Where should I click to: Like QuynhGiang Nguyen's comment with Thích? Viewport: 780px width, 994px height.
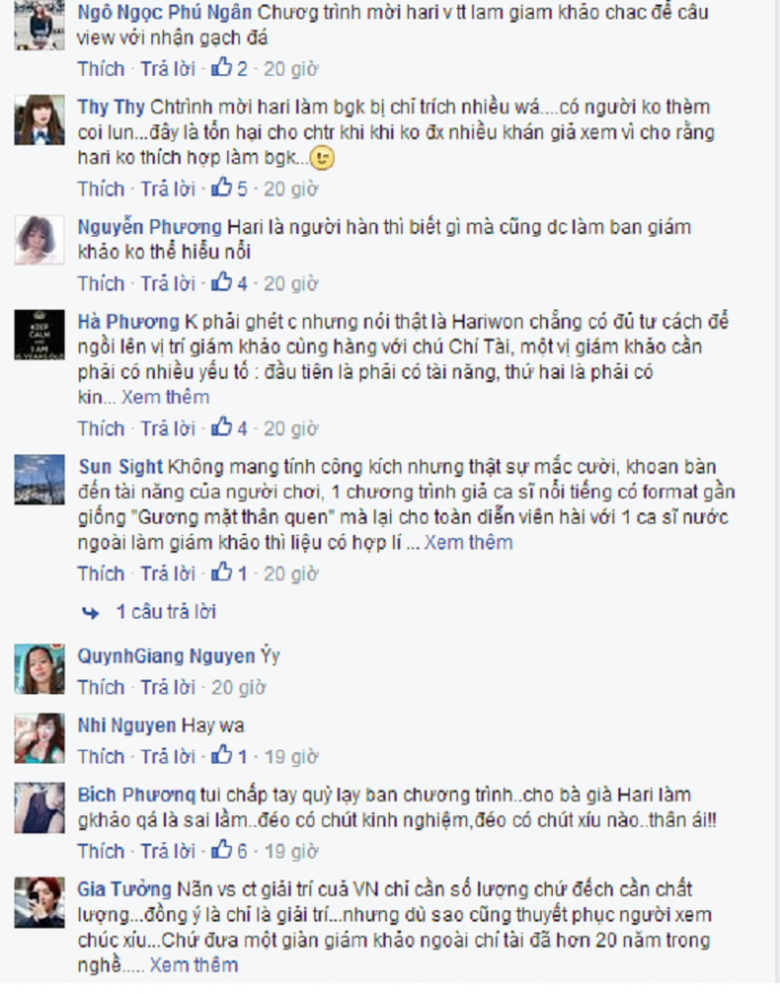point(101,687)
